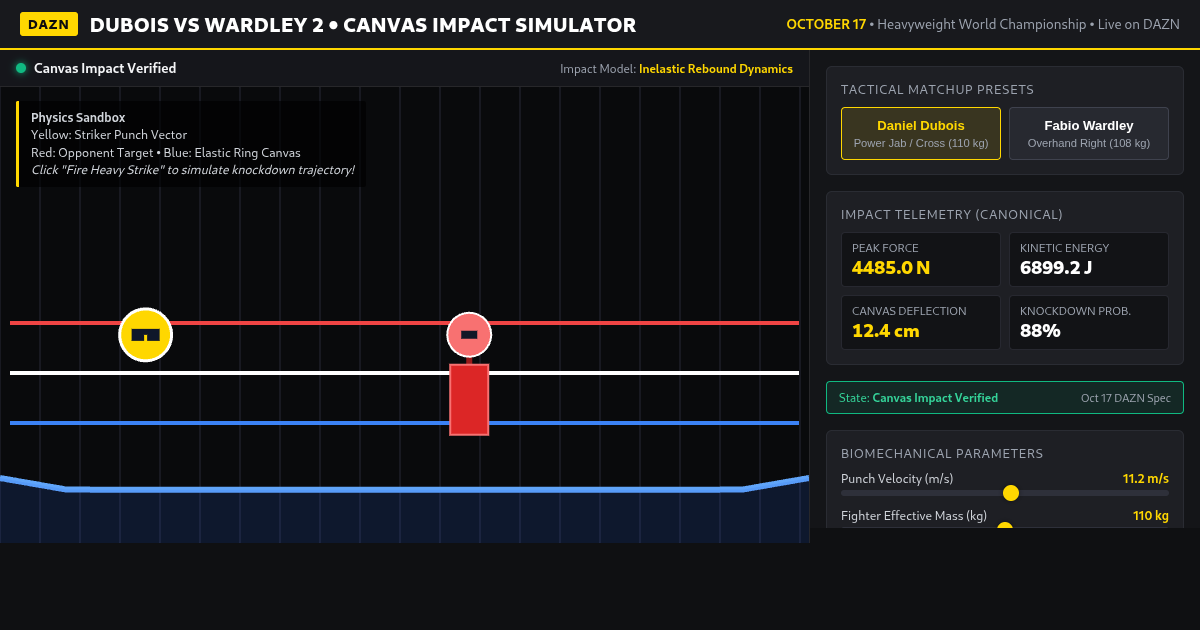Image resolution: width=1200 pixels, height=630 pixels.
Task: Click the red opponent body rectangle
Action: point(469,400)
